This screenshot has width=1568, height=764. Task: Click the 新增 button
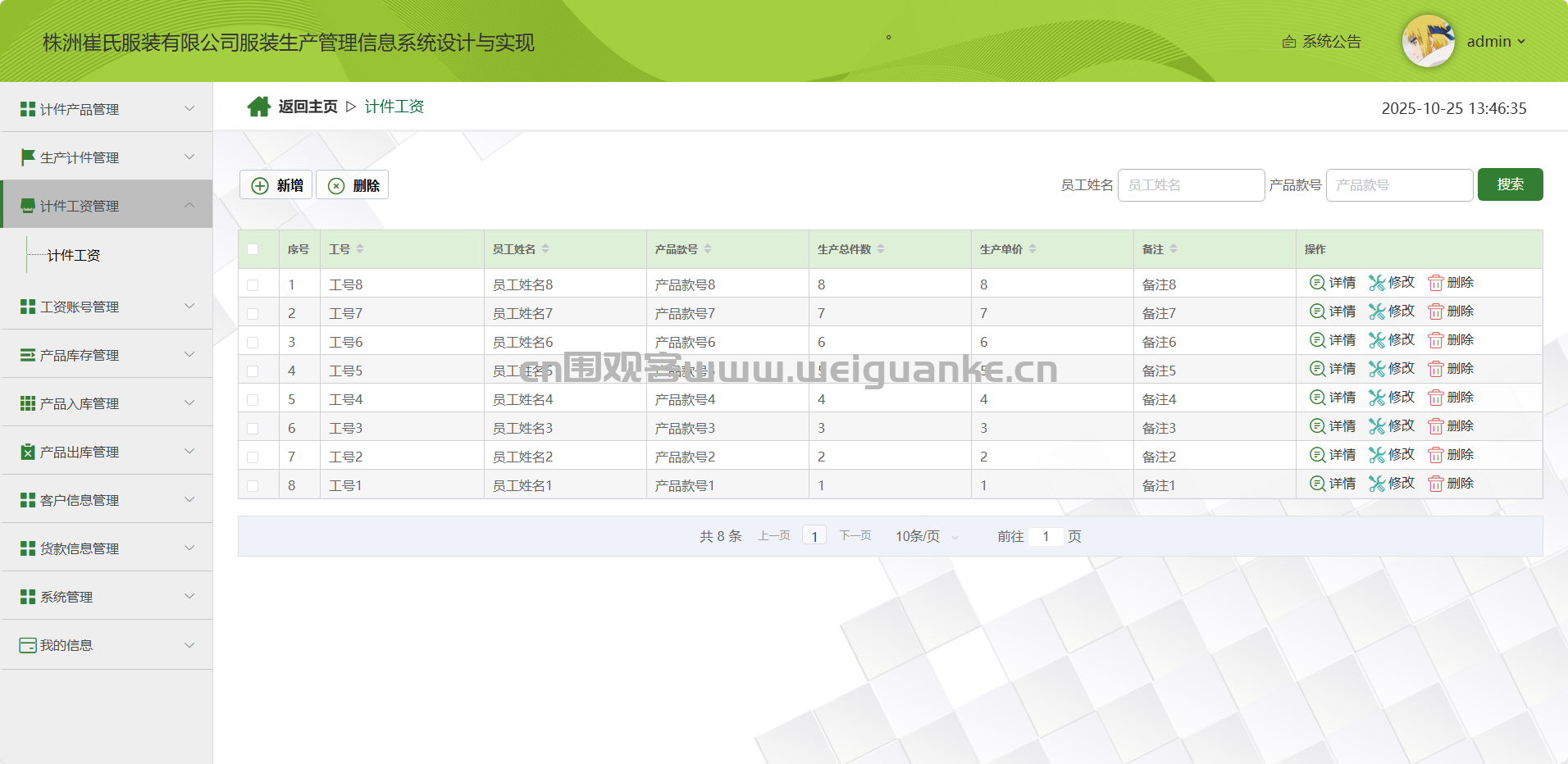[276, 185]
